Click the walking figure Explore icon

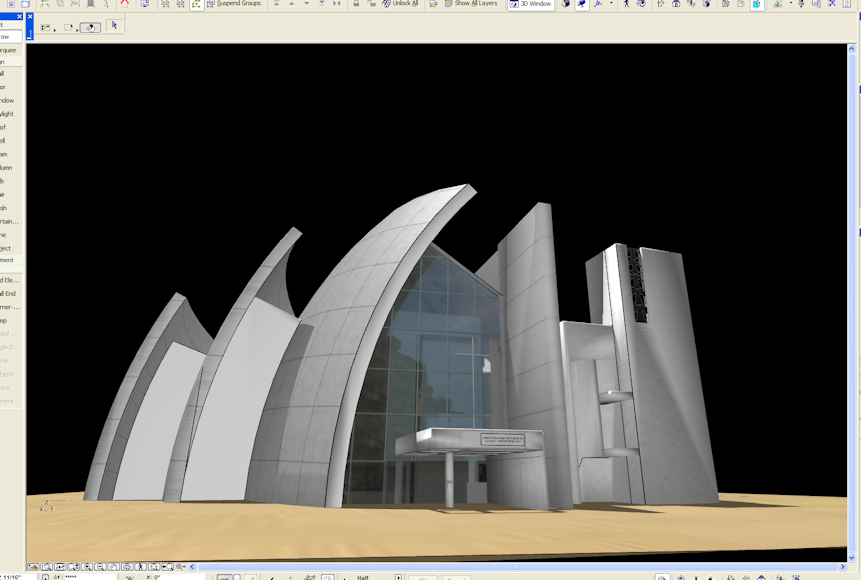click(627, 4)
